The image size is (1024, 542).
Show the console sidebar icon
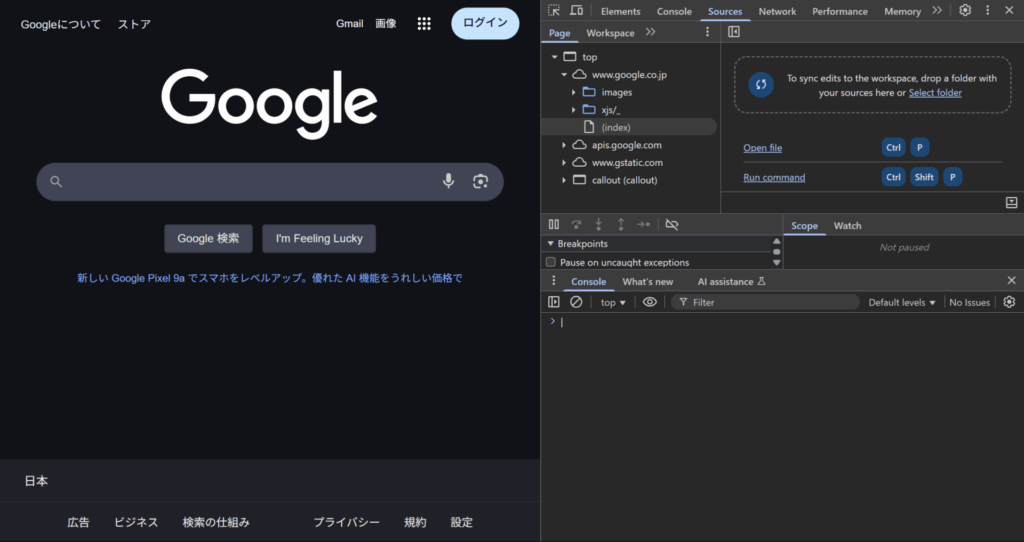click(x=554, y=302)
